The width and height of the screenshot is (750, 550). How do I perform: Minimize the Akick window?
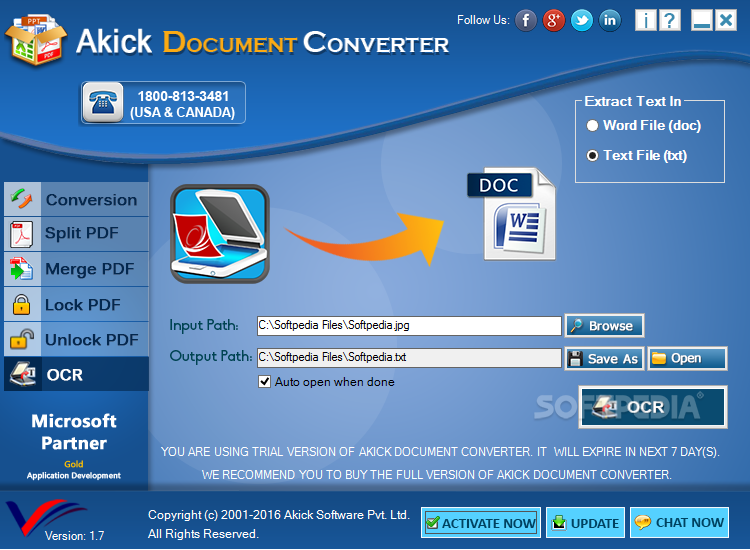(702, 21)
